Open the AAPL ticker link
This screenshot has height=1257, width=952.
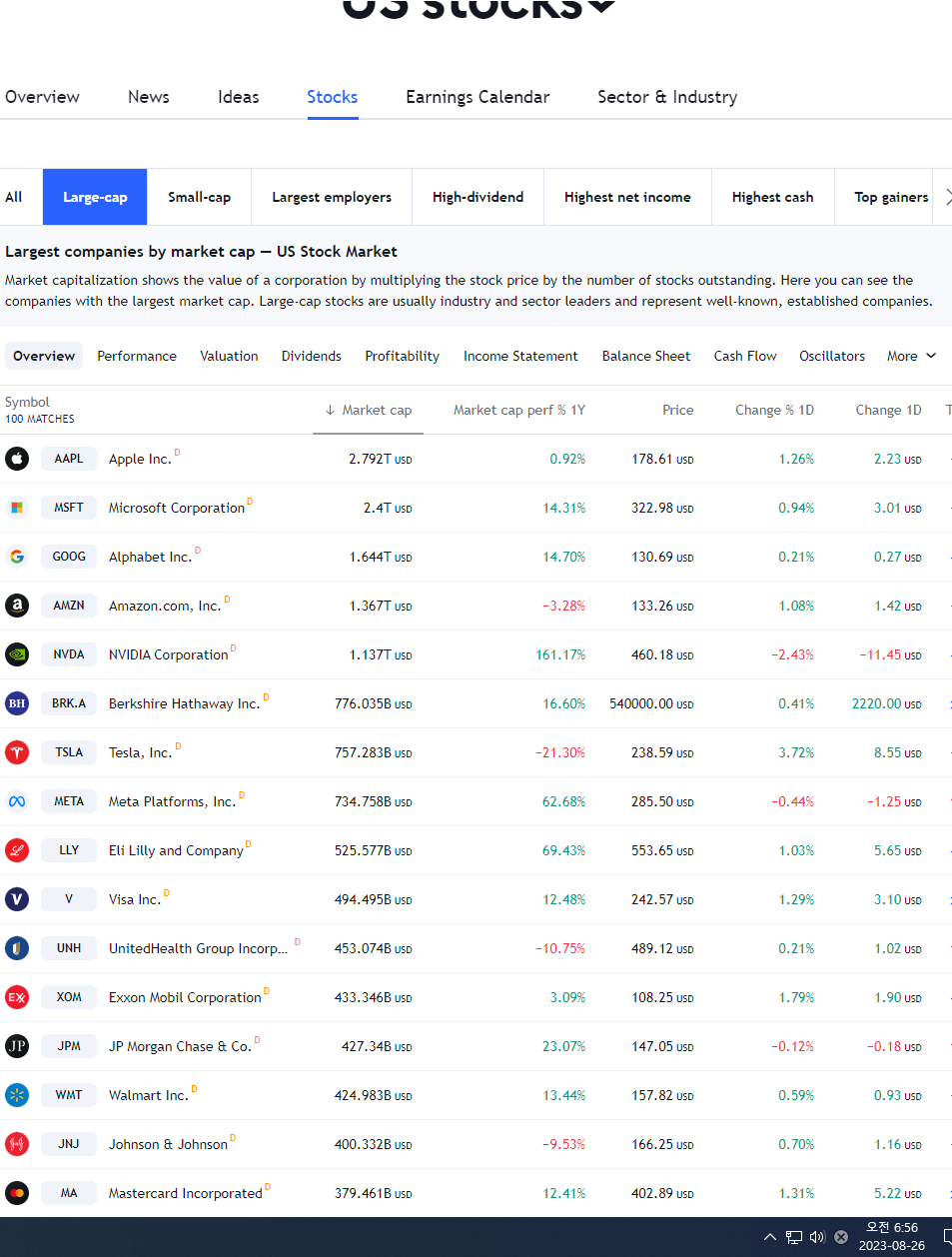pyautogui.click(x=69, y=459)
